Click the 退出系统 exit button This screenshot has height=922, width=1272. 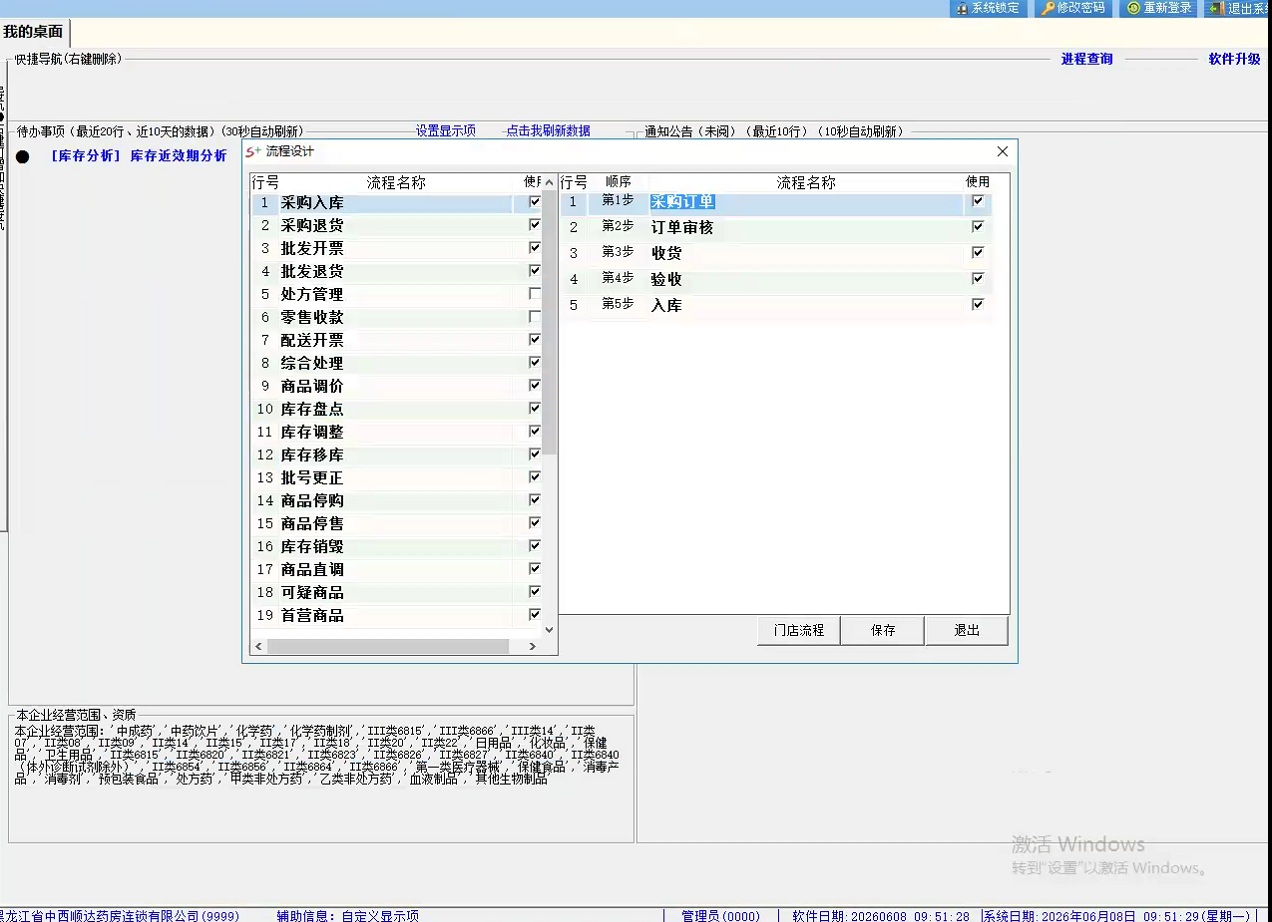[x=1238, y=8]
